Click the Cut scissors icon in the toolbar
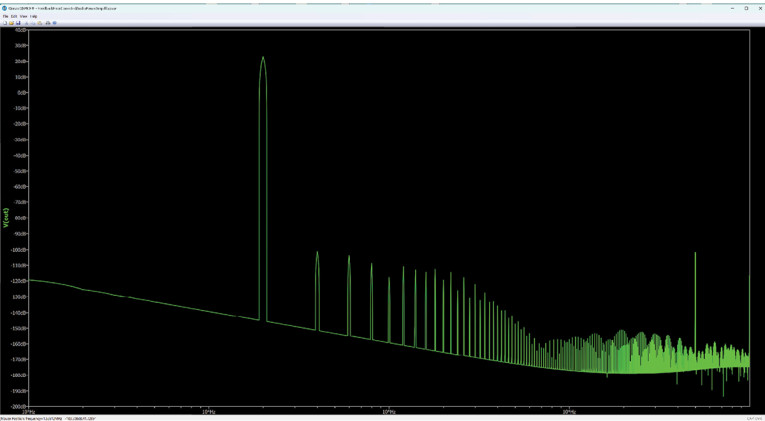The image size is (765, 421). click(x=27, y=23)
